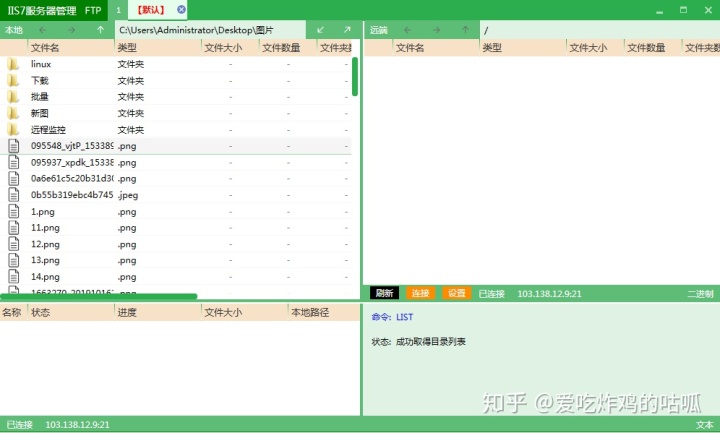Select the 远程监控 folder name
The width and height of the screenshot is (720, 433).
tap(48, 130)
